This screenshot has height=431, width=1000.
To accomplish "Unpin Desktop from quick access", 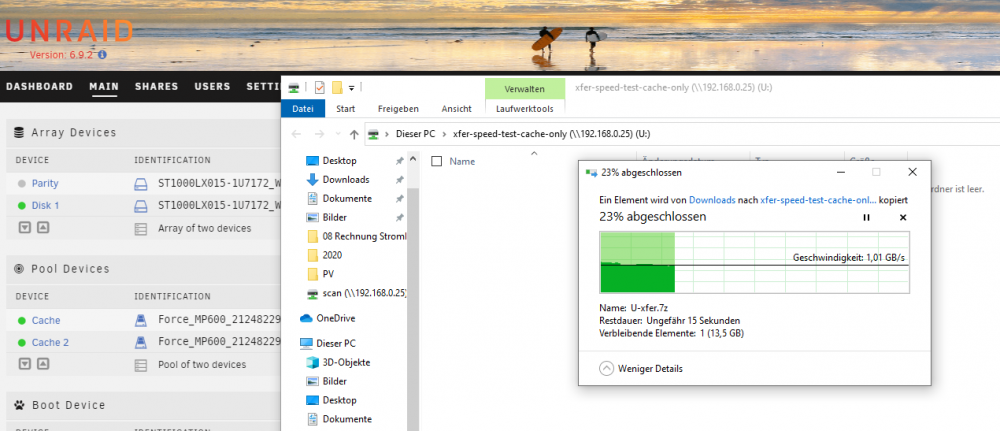I will [399, 161].
